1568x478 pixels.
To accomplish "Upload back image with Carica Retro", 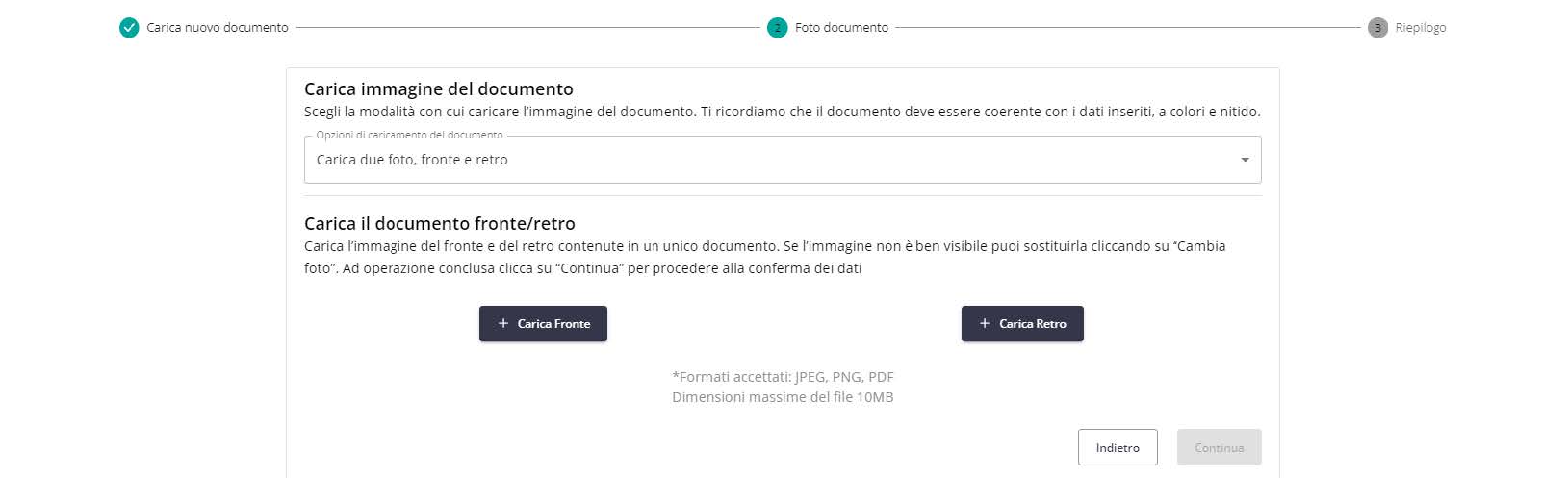I will point(1022,324).
